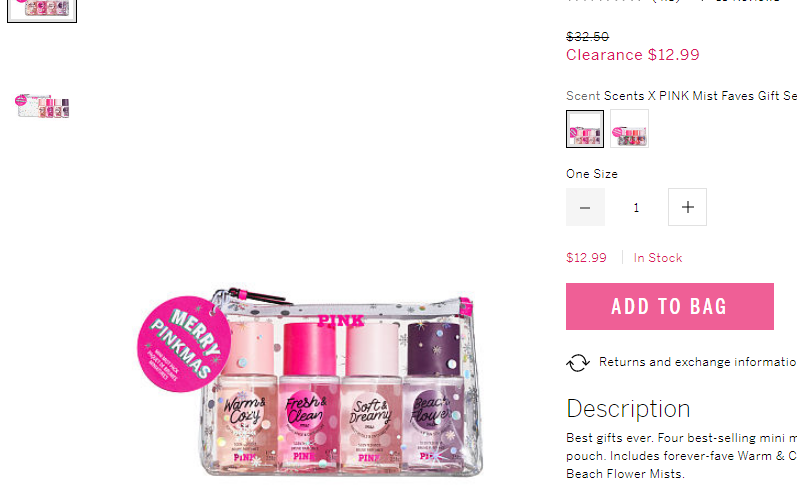This screenshot has width=797, height=504.
Task: Click the In Stock status label
Action: pyautogui.click(x=658, y=258)
